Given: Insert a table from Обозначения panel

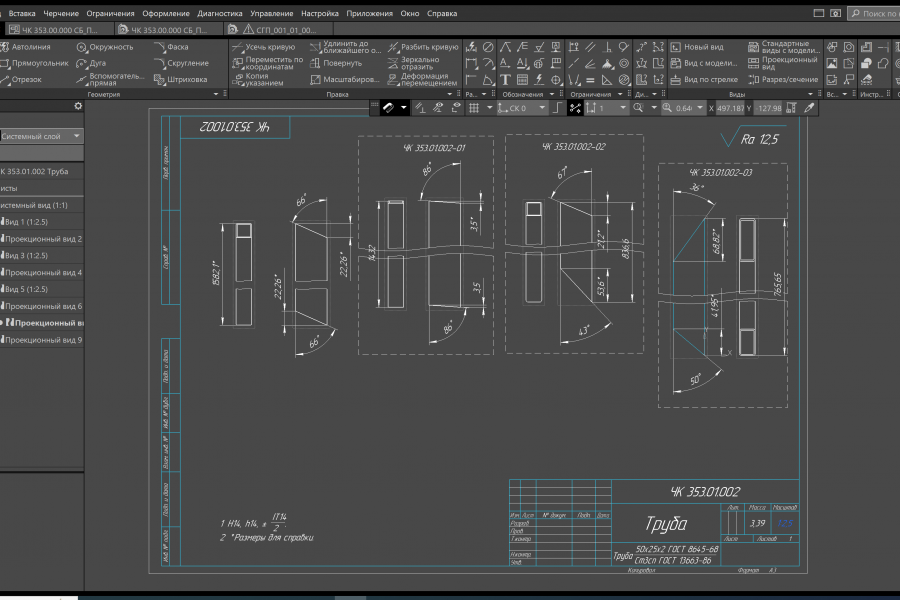Looking at the screenshot, I should coord(522,80).
